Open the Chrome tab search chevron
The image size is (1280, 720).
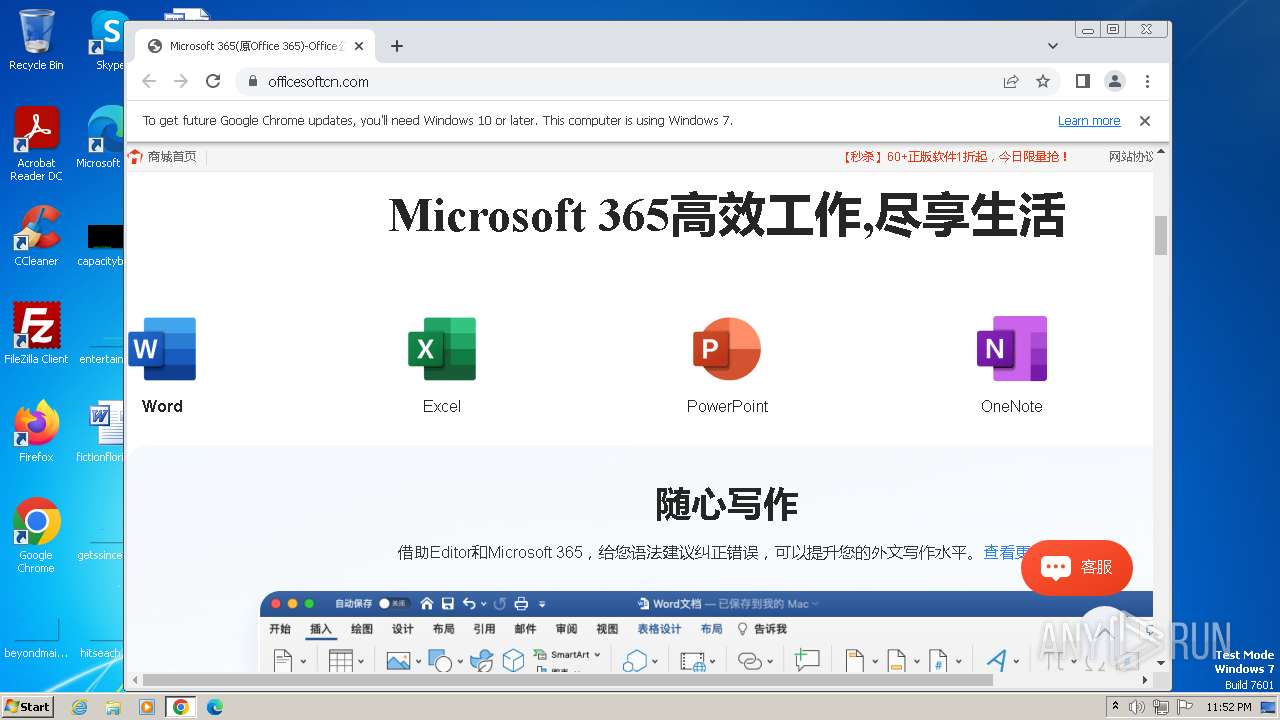click(1052, 46)
